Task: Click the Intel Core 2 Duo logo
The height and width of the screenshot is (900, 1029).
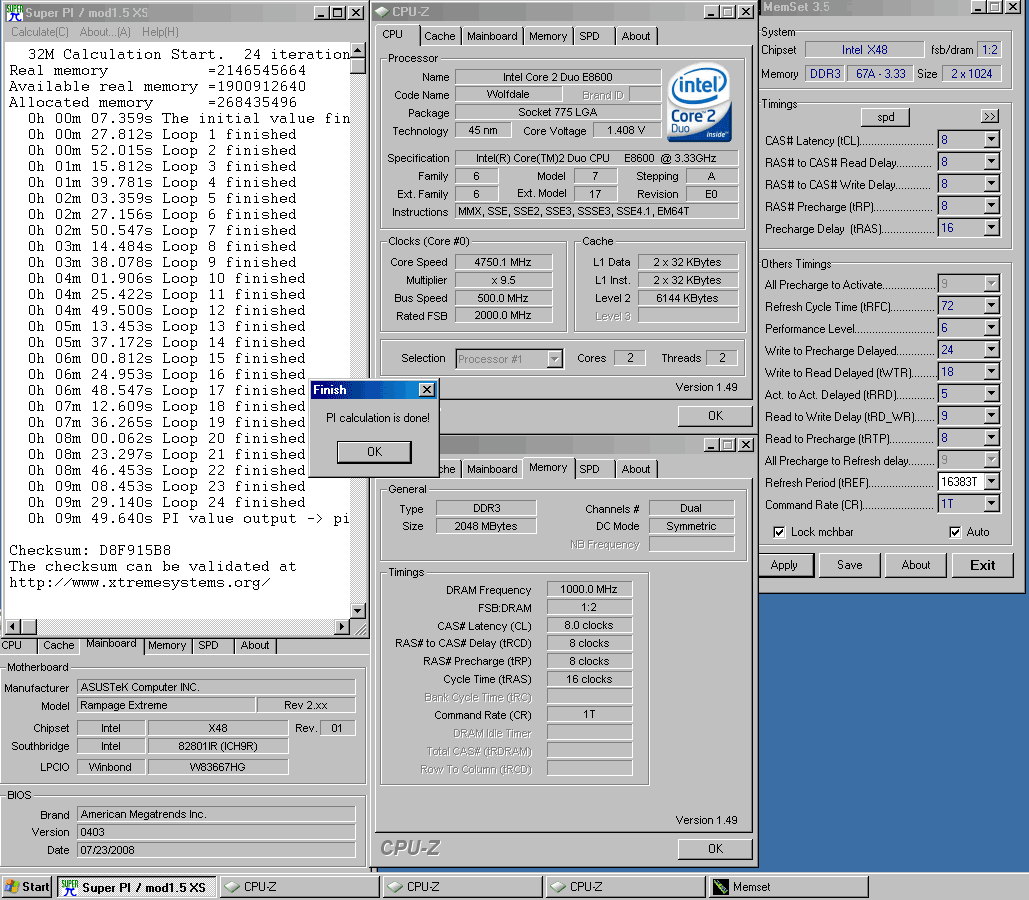Action: point(699,102)
